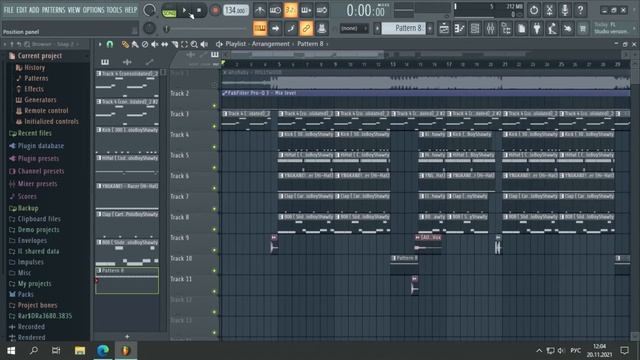Open the OPTIONS menu
The width and height of the screenshot is (640, 360).
point(93,10)
